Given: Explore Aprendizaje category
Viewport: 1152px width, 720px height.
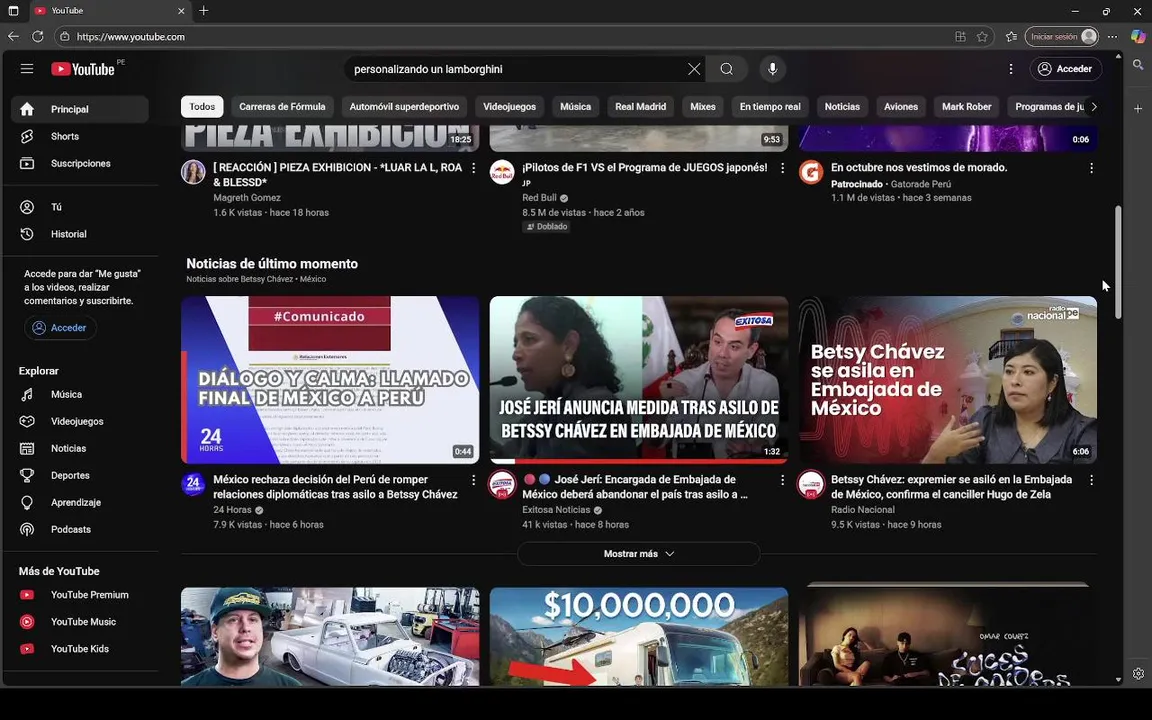Looking at the screenshot, I should (79, 503).
